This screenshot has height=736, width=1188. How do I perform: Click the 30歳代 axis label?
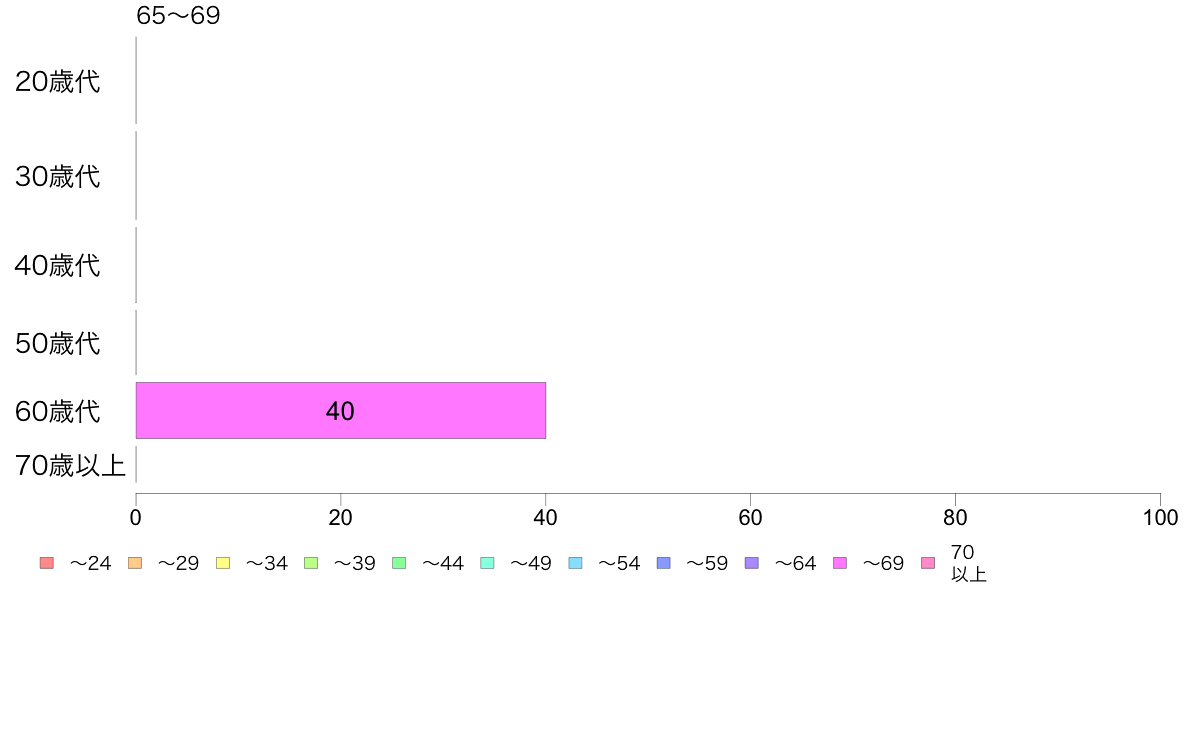[x=58, y=177]
